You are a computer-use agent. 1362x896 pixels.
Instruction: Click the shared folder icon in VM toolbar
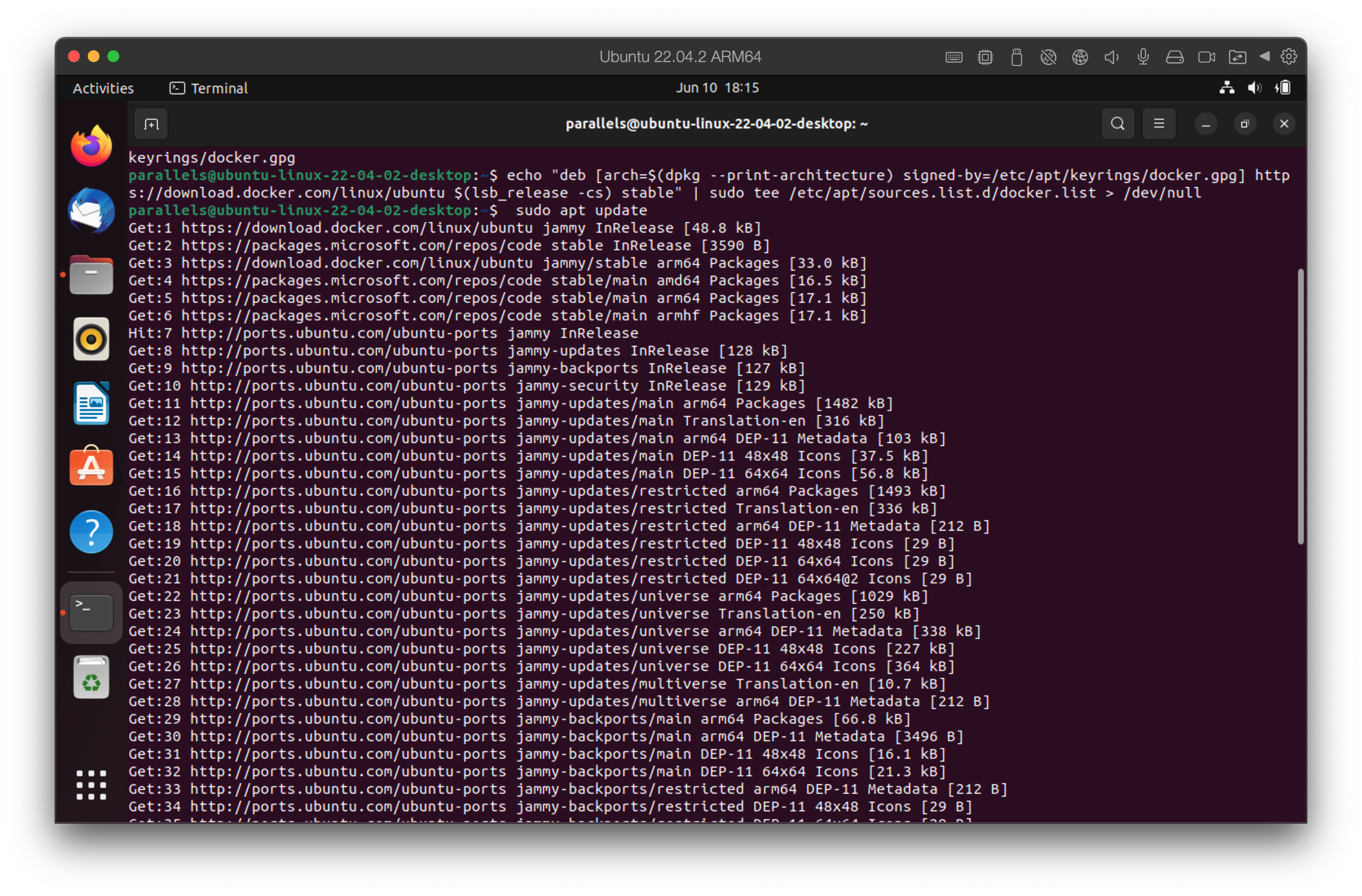(x=1237, y=57)
